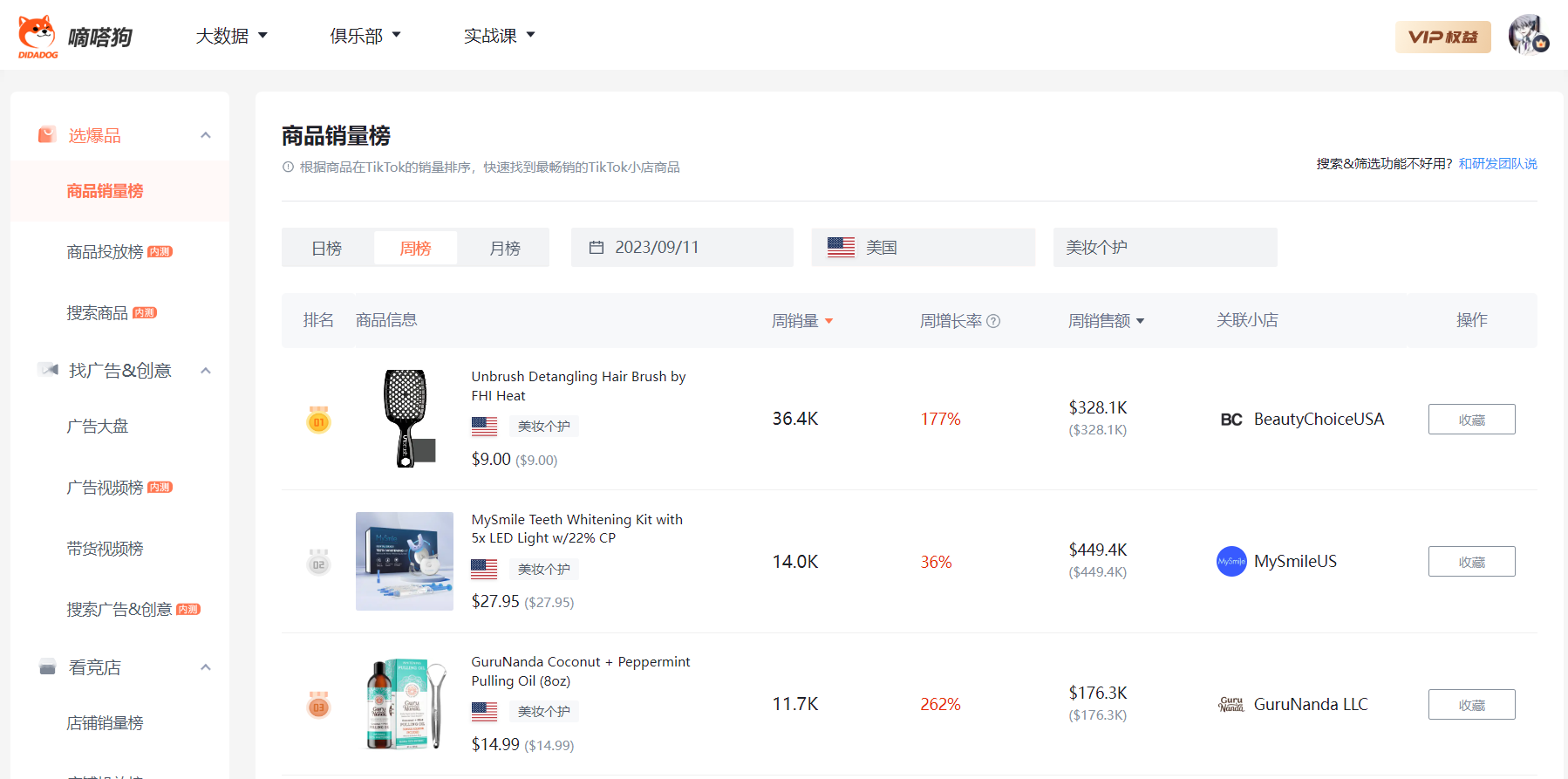Open the user avatar profile
The height and width of the screenshot is (779, 1568).
(1528, 35)
